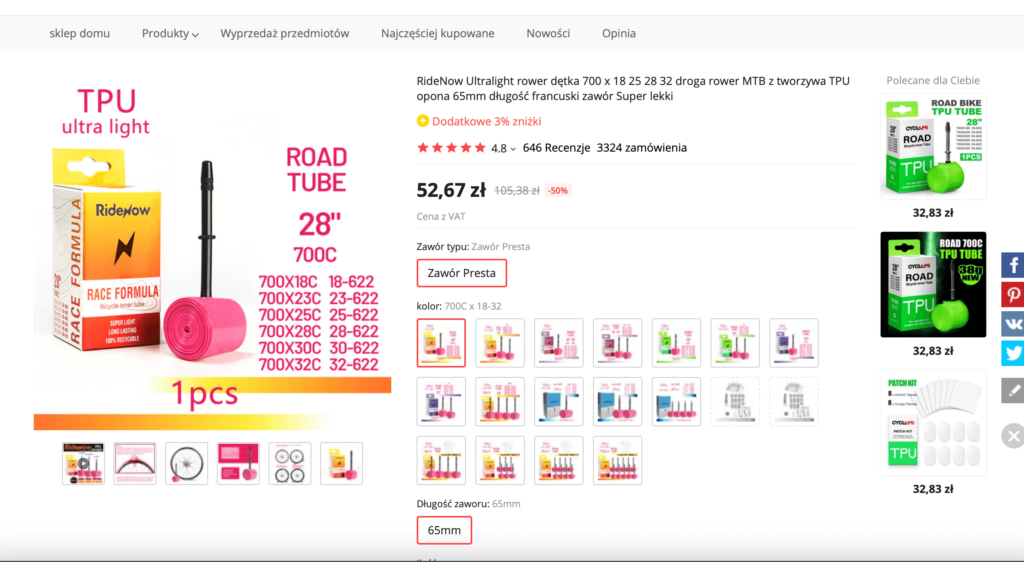
Task: Select the highlighted orange single-tube variant
Action: pos(441,343)
